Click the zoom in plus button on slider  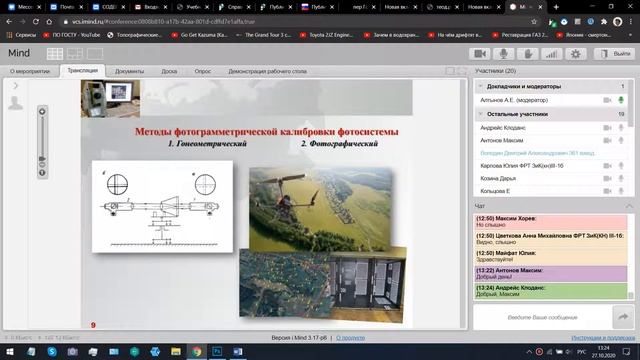tap(42, 111)
